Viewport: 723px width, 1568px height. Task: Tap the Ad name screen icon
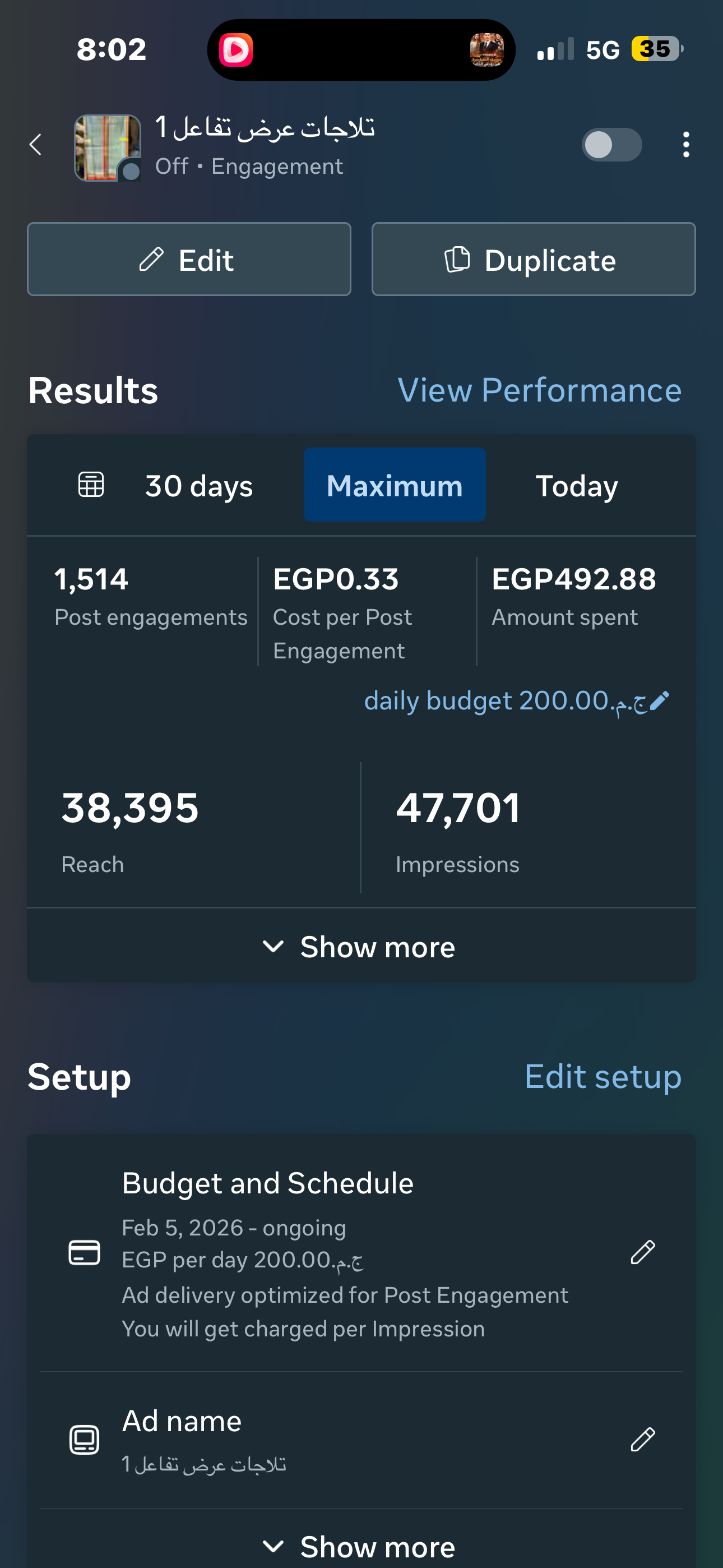[x=85, y=1440]
